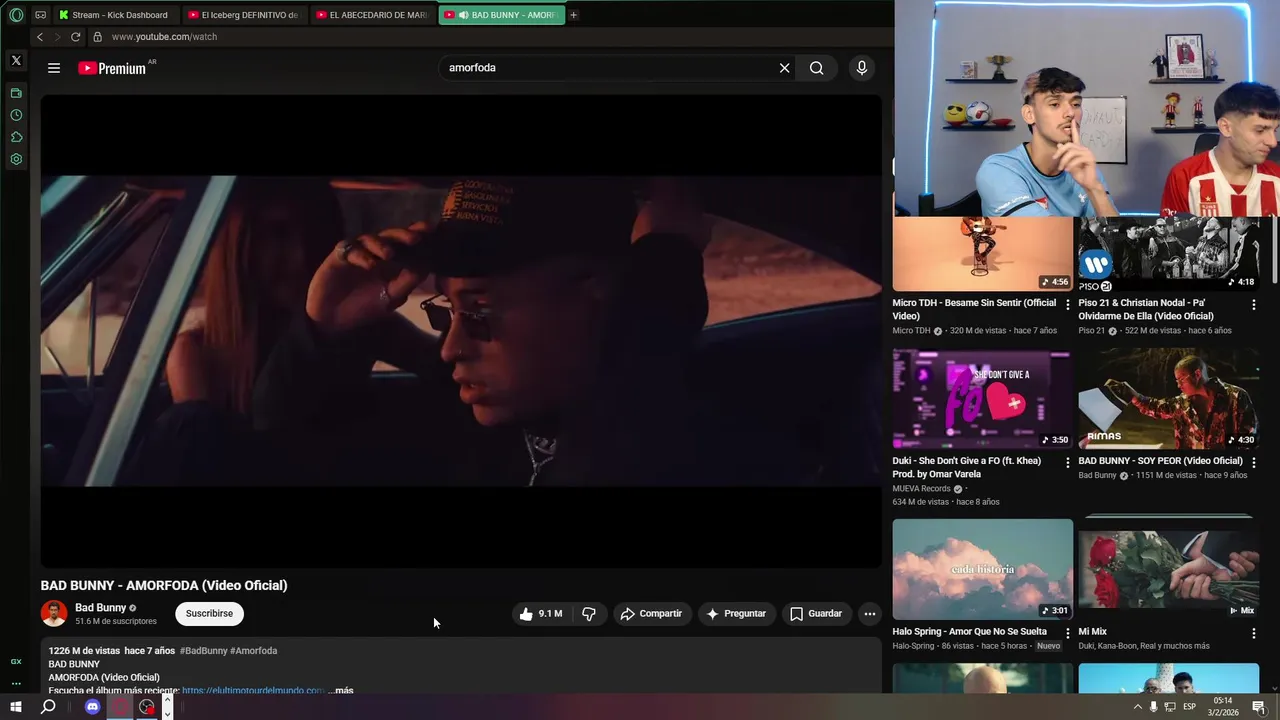The height and width of the screenshot is (720, 1280).
Task: Click the MUEVA Records channel name
Action: point(921,489)
